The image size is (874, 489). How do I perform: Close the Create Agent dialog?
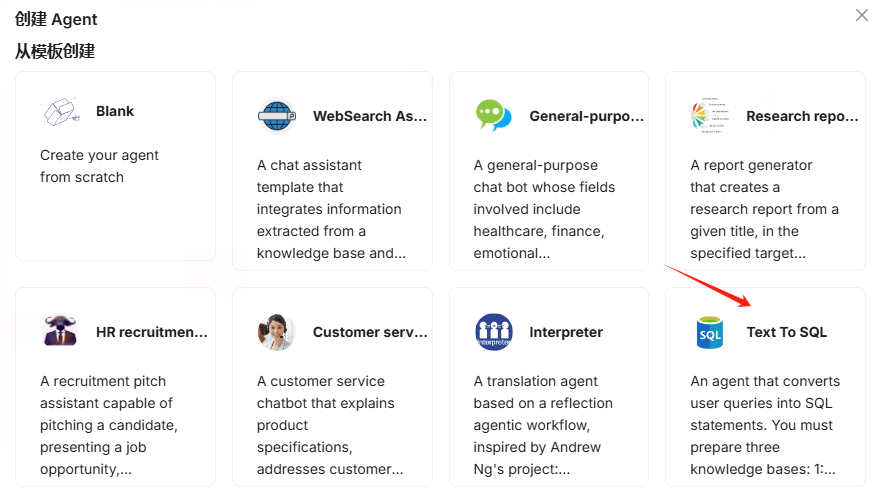[x=861, y=15]
